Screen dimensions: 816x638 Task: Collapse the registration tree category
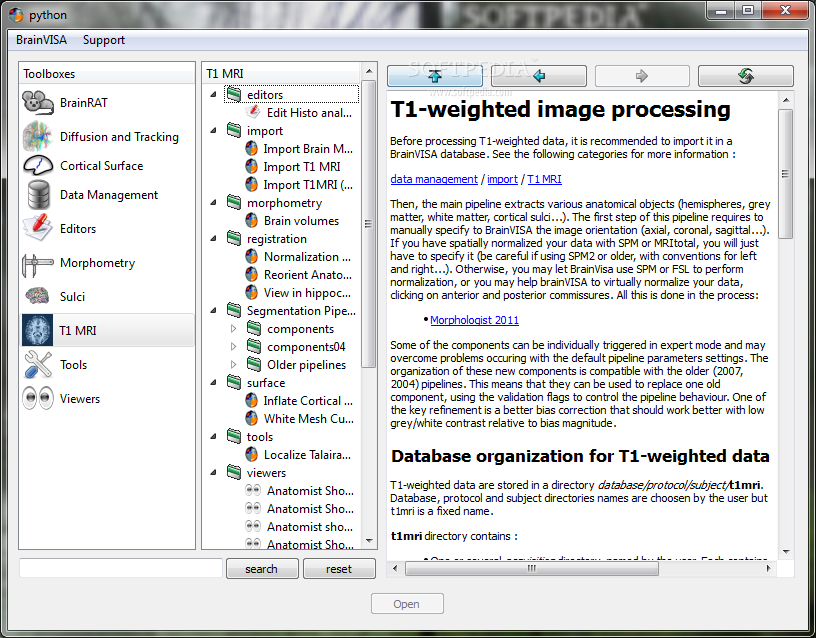click(214, 238)
